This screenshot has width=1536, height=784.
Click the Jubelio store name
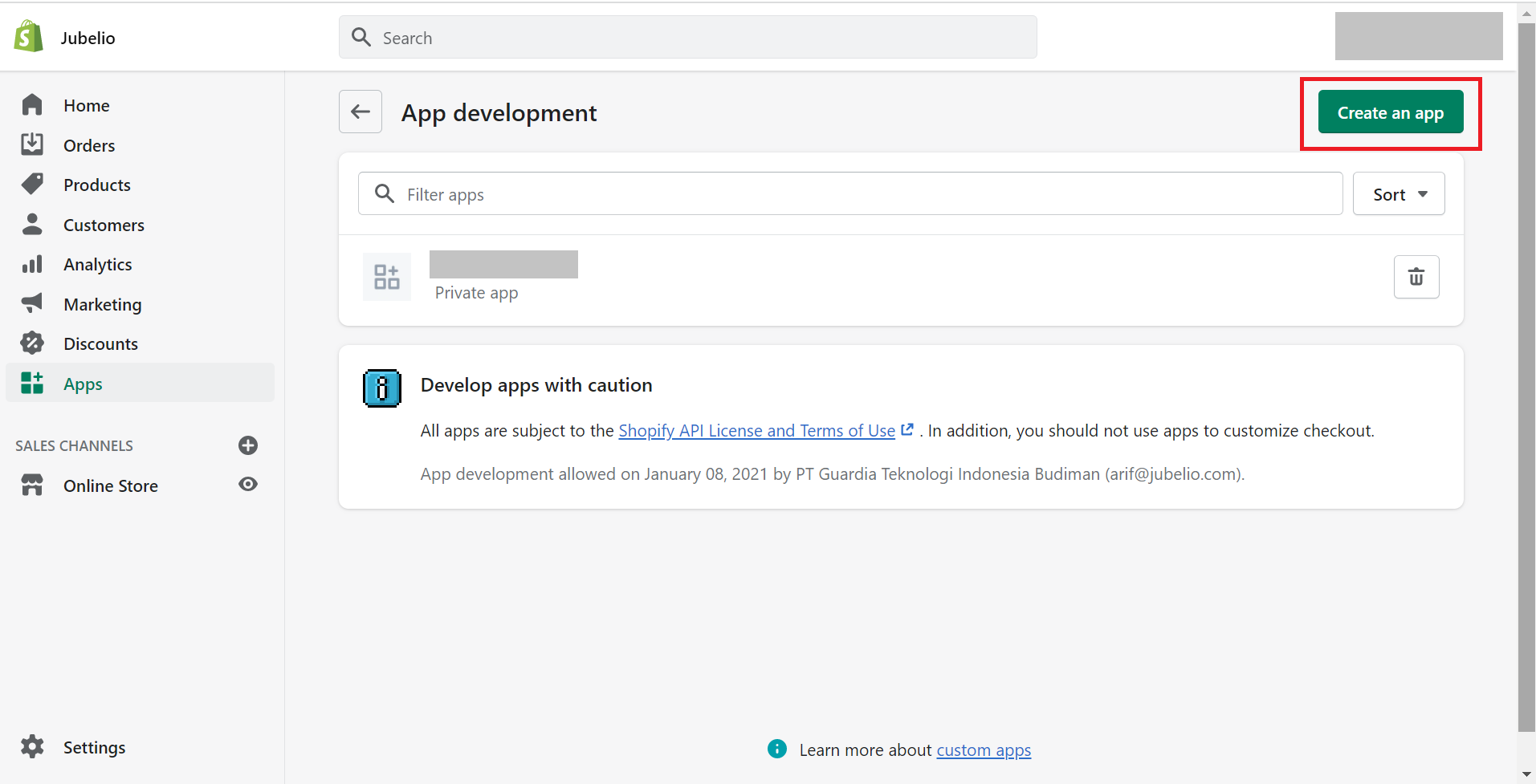click(88, 38)
